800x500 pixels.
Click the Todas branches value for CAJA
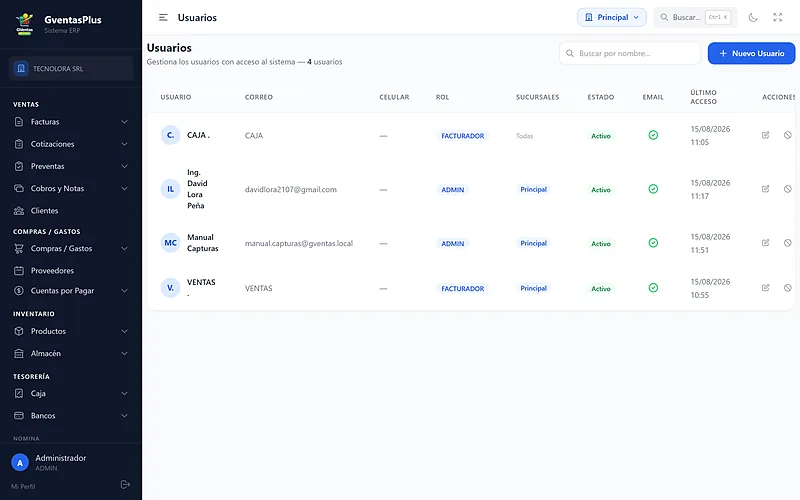point(524,136)
